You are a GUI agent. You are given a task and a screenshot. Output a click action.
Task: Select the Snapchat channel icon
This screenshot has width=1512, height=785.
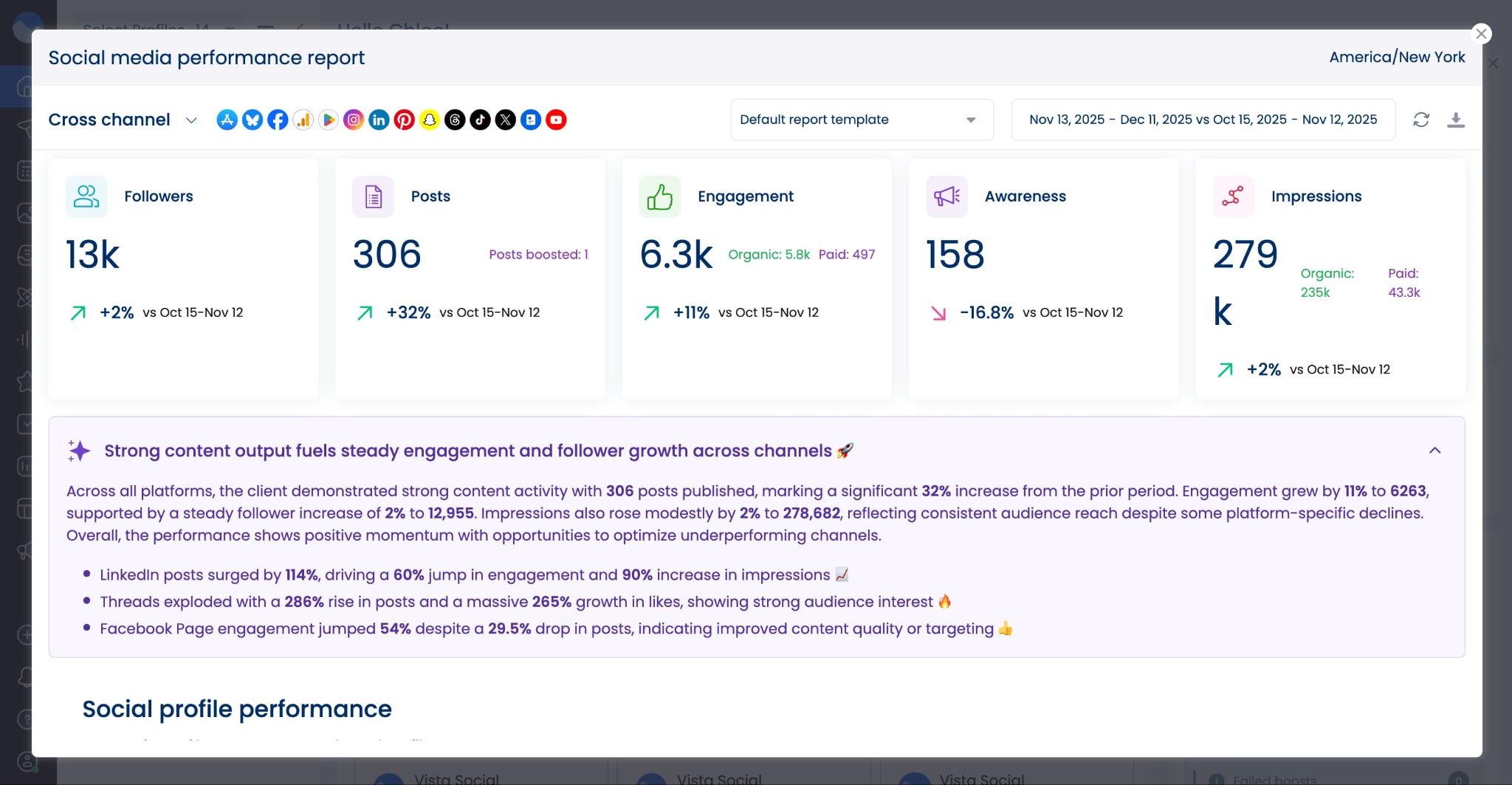[430, 120]
